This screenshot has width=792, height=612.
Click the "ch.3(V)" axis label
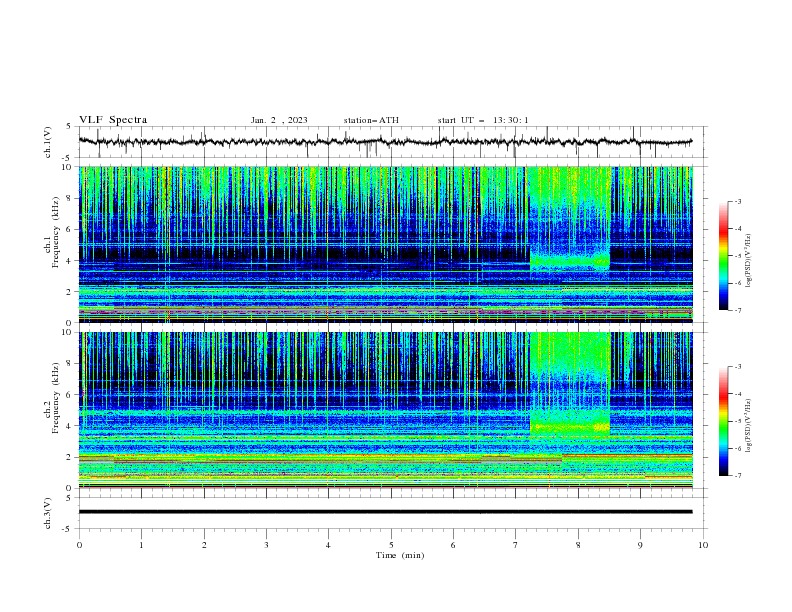[48, 513]
